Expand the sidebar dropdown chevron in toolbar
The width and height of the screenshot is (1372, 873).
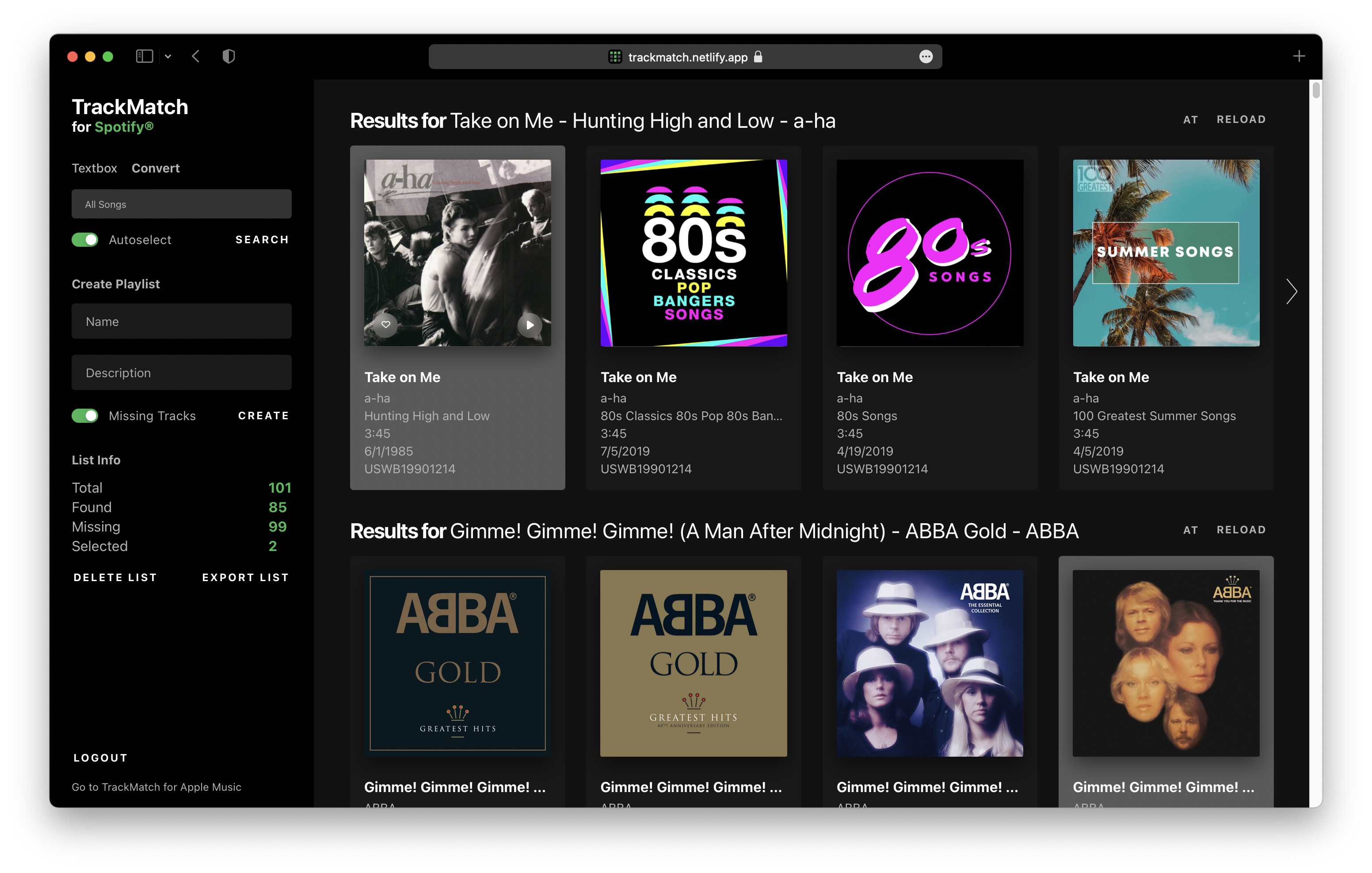[x=168, y=57]
